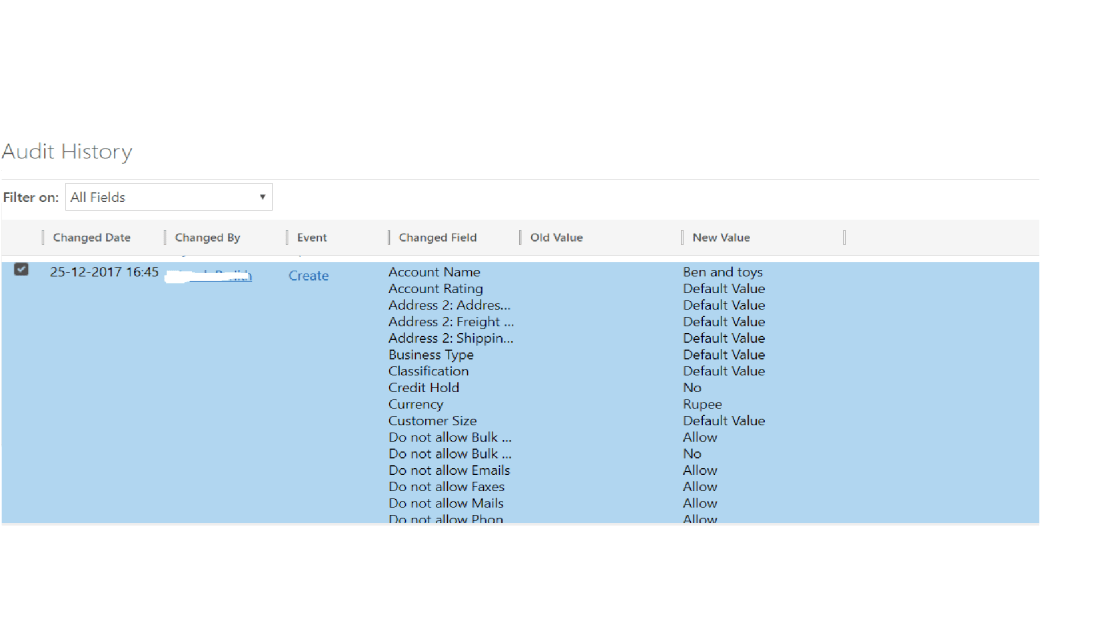
Task: Select the Credit Hold field entry
Action: (424, 388)
